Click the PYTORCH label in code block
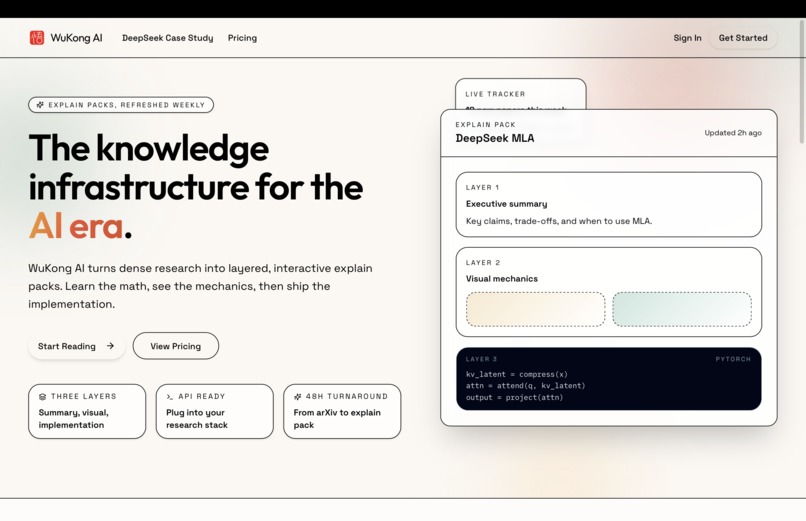This screenshot has width=806, height=521. (733, 359)
